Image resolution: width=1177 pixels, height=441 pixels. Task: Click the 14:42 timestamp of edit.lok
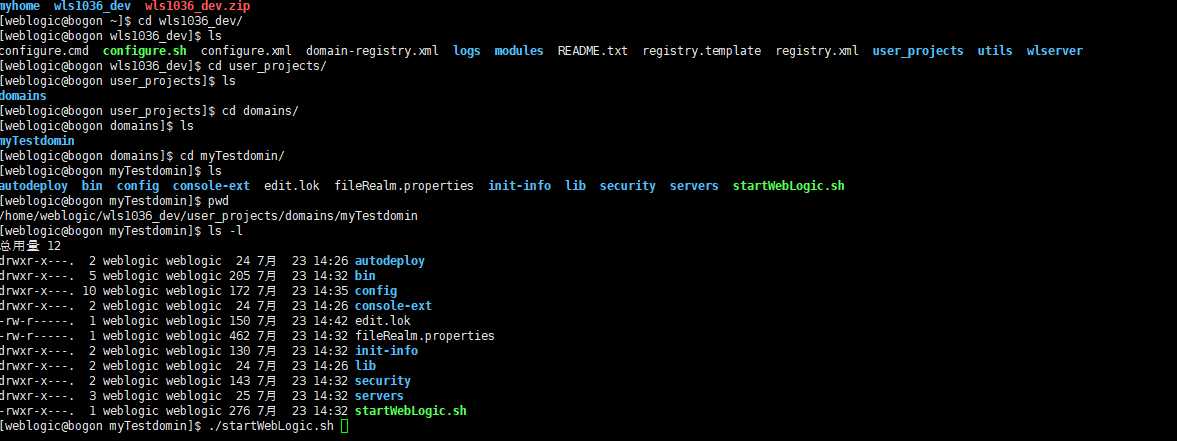click(330, 321)
